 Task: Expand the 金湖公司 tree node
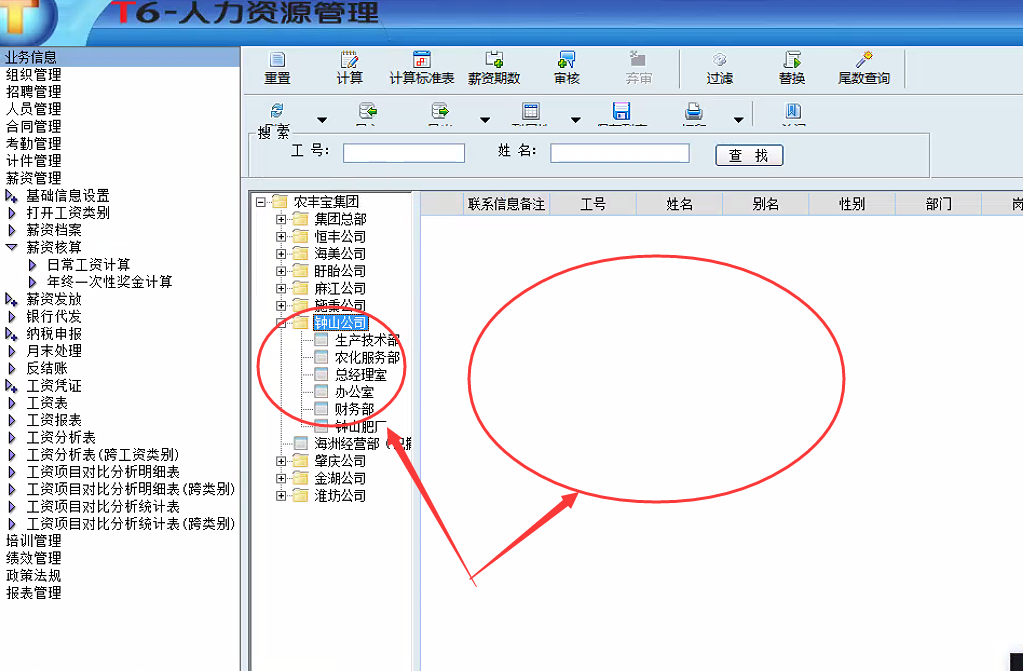[x=281, y=478]
